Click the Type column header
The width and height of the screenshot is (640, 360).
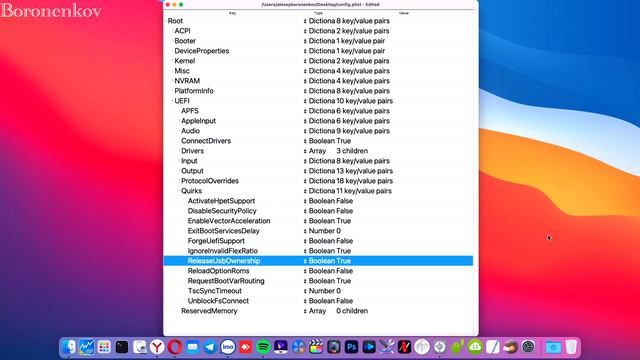[x=318, y=13]
